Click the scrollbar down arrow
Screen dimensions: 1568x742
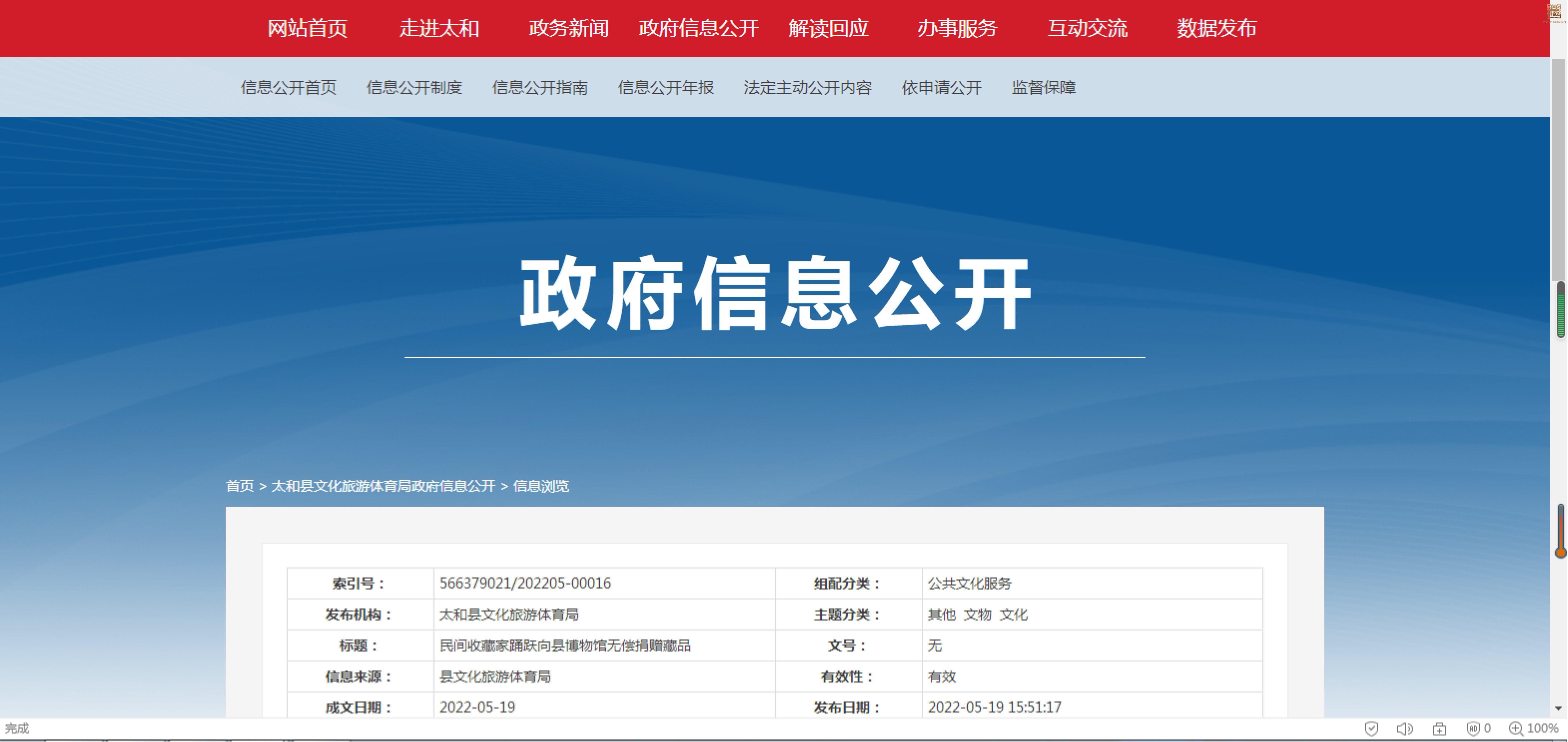1558,708
